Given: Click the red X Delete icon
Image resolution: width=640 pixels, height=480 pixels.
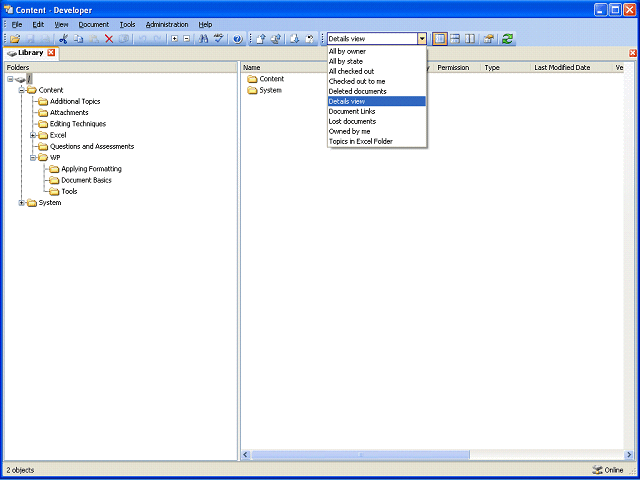Looking at the screenshot, I should 109,39.
